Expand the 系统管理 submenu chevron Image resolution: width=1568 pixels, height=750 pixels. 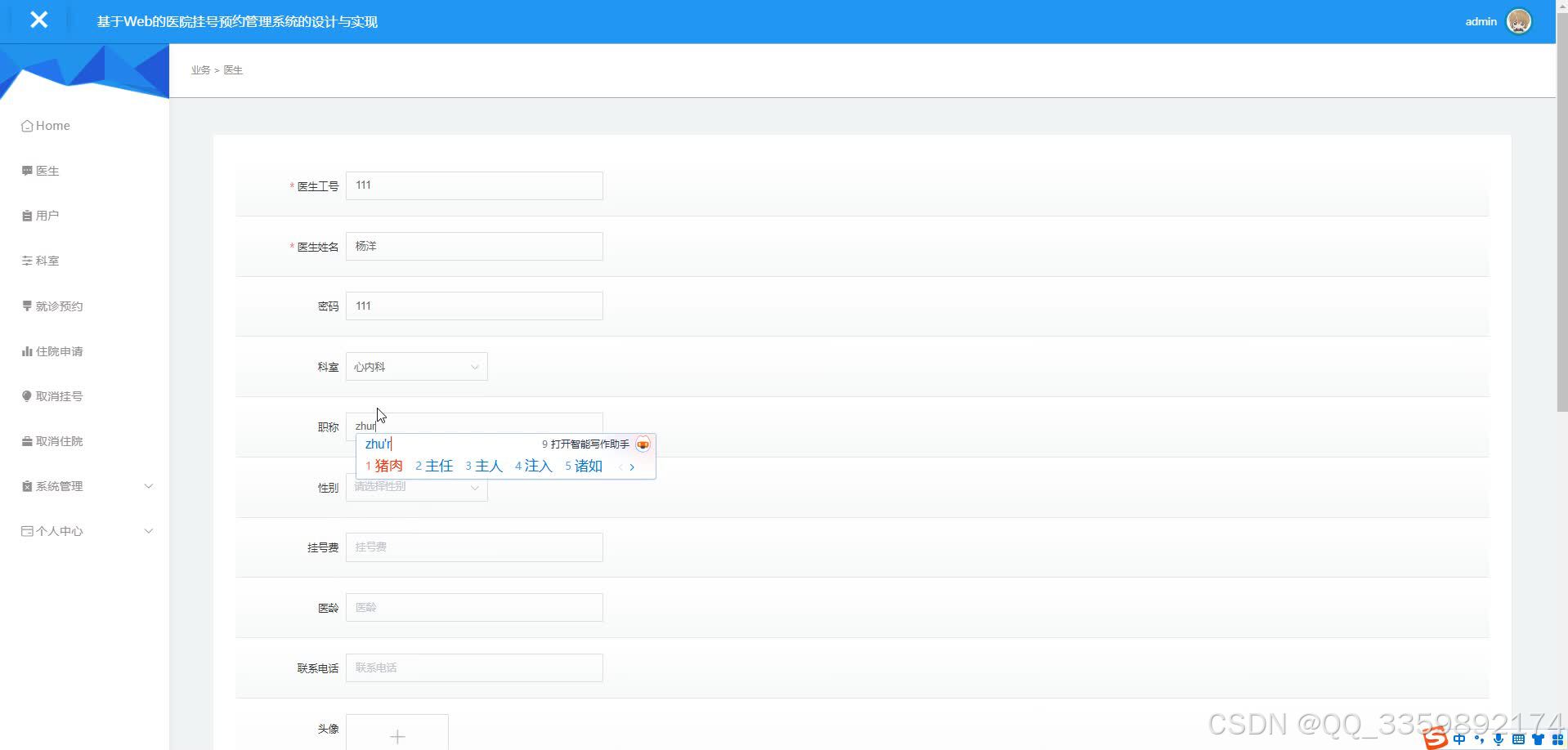[x=149, y=486]
